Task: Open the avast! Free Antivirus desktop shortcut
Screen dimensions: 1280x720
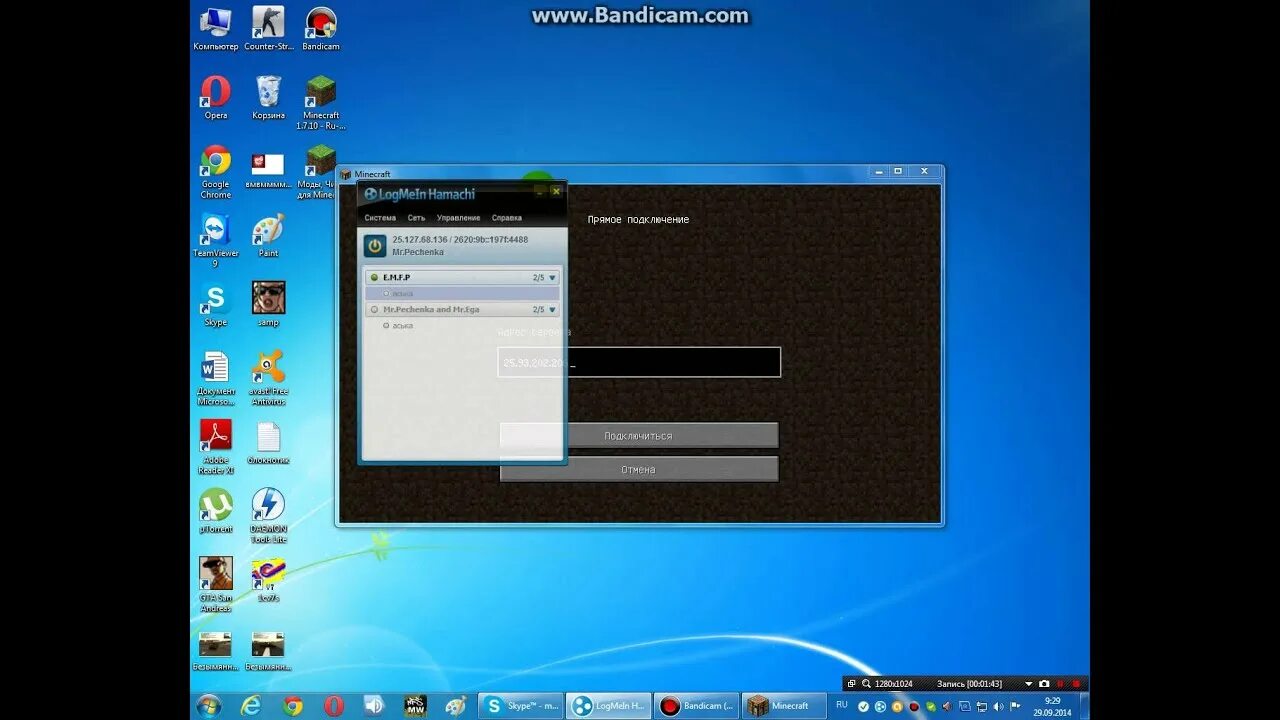Action: tap(268, 379)
